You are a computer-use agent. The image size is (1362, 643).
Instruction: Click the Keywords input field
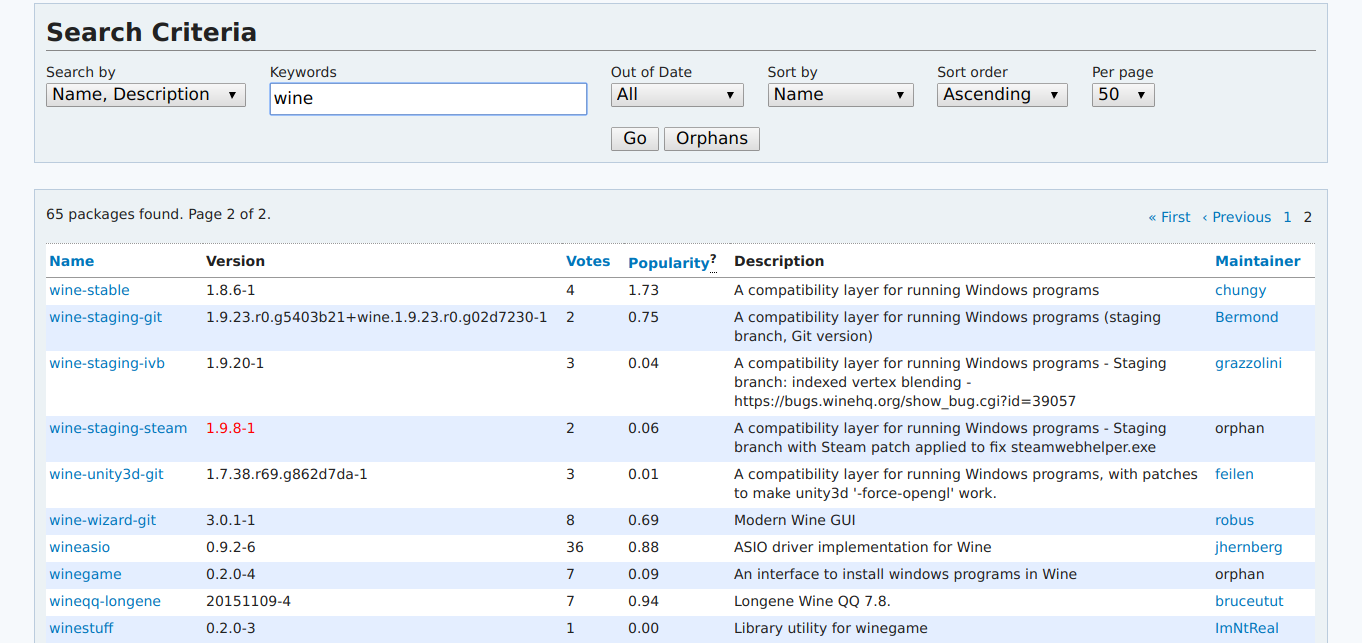(428, 98)
